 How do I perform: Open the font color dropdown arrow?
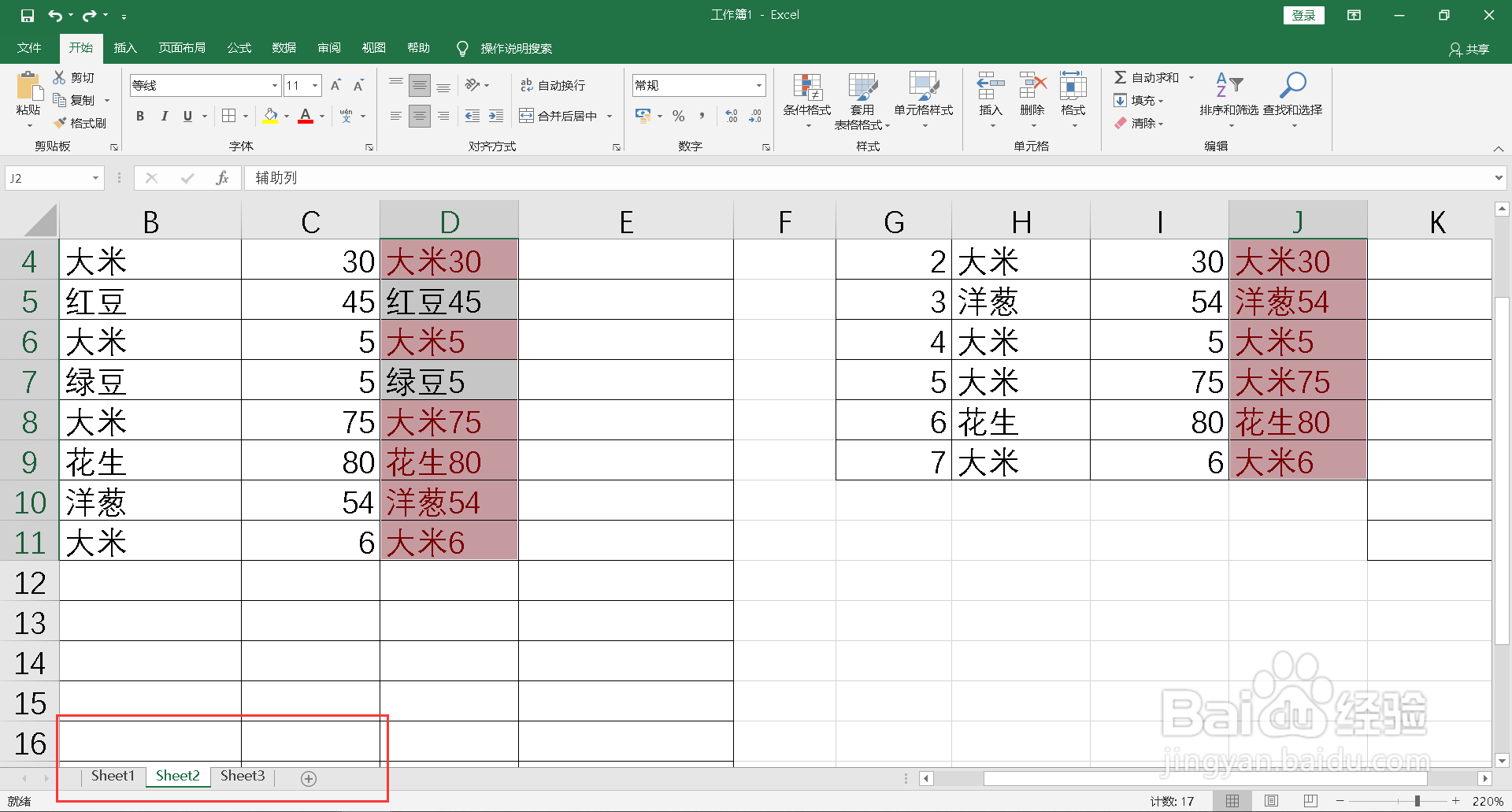pos(321,116)
